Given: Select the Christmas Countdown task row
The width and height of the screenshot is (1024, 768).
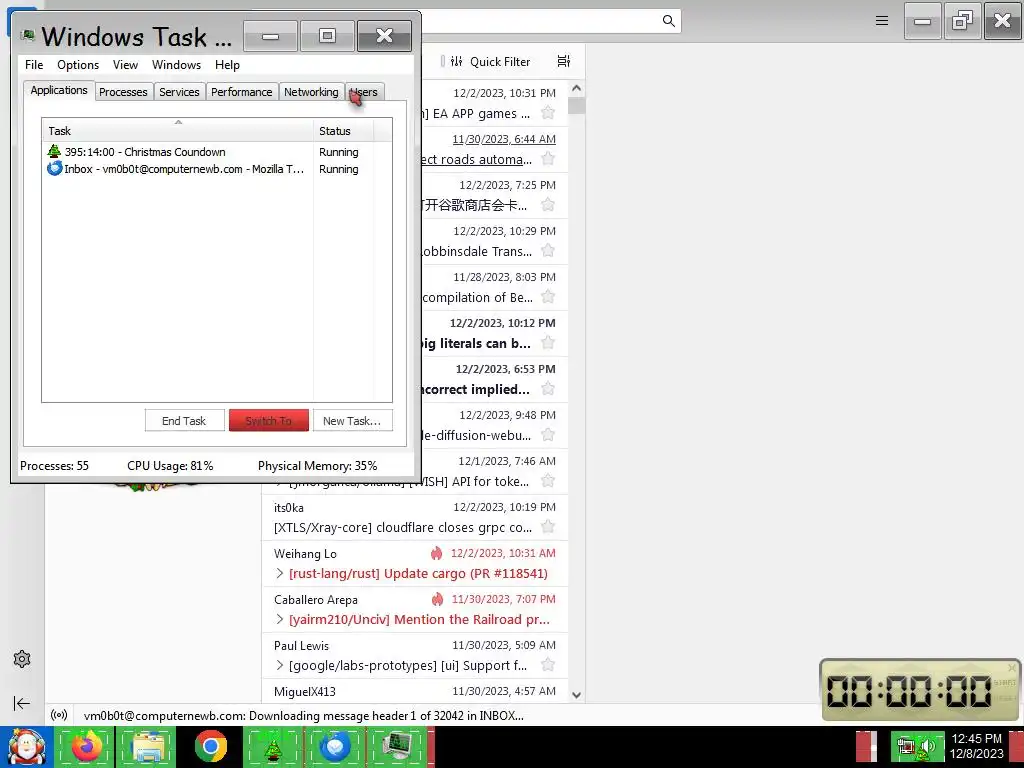Looking at the screenshot, I should coord(217,152).
